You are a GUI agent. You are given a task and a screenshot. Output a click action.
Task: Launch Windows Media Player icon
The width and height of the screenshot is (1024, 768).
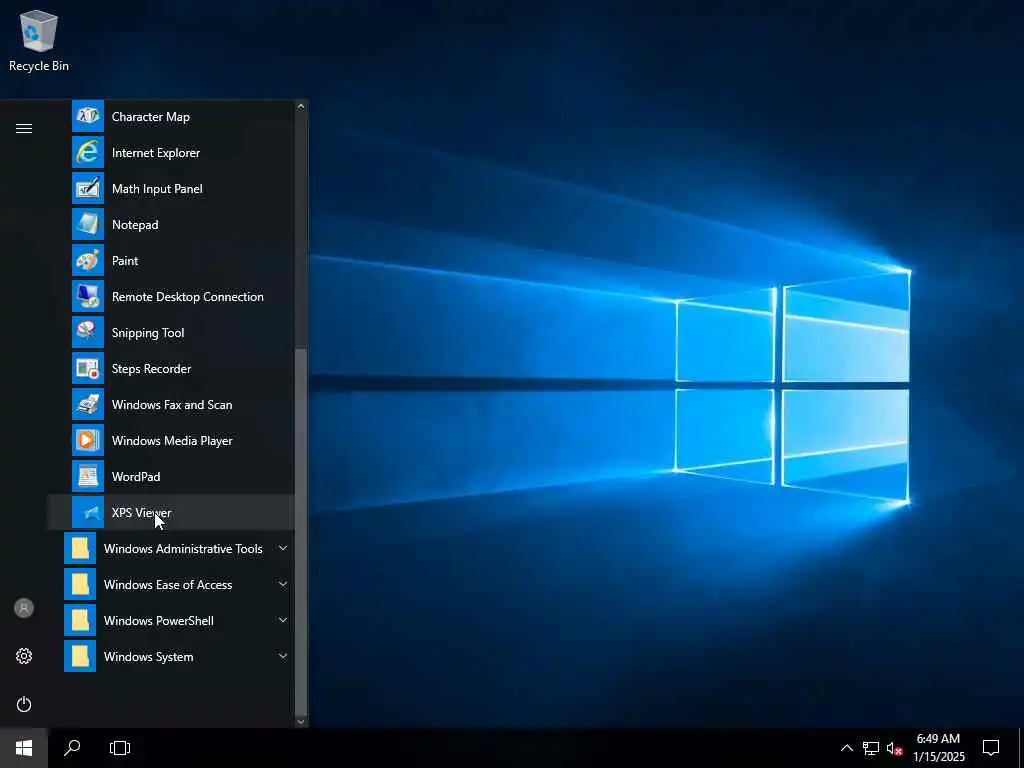[88, 440]
